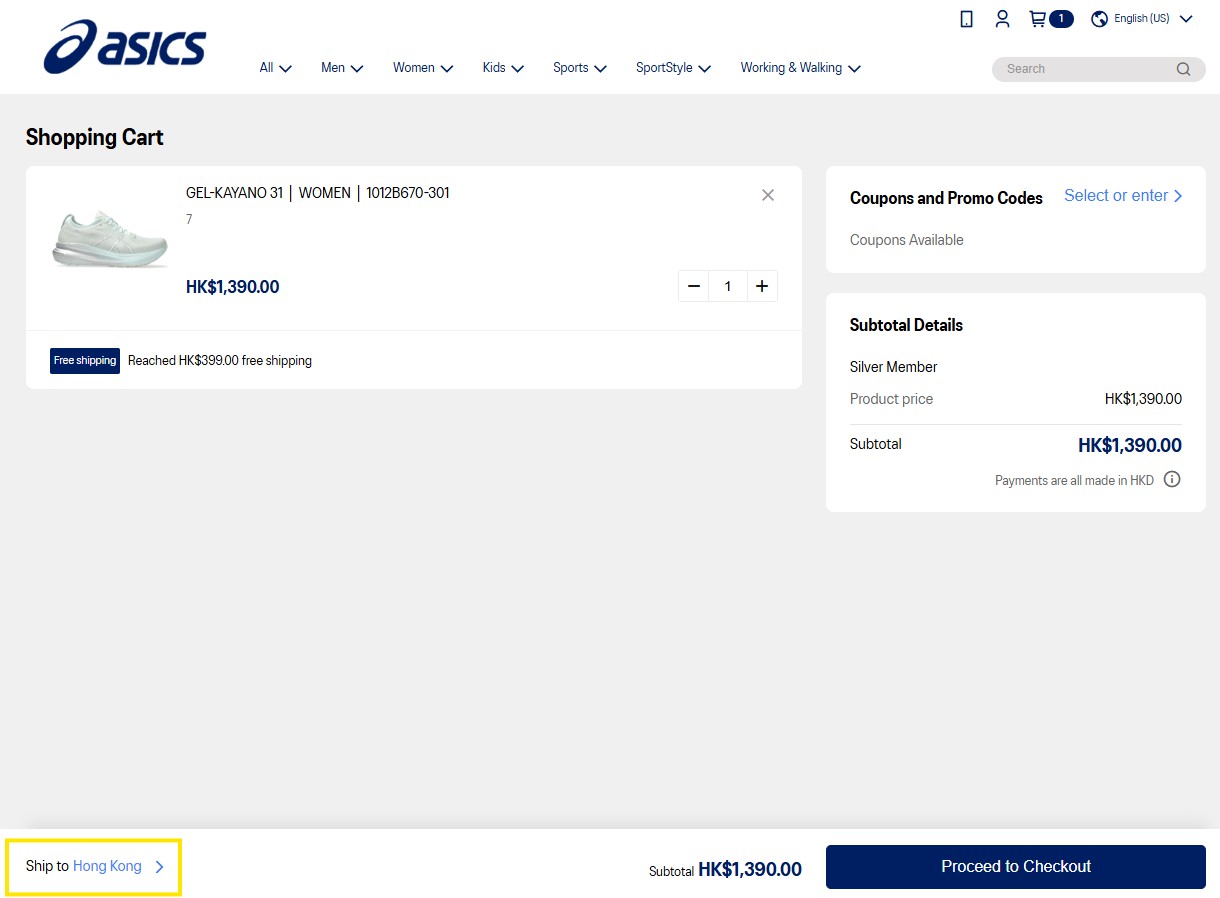Open the Working & Walking menu
Image resolution: width=1220 pixels, height=898 pixels.
800,68
